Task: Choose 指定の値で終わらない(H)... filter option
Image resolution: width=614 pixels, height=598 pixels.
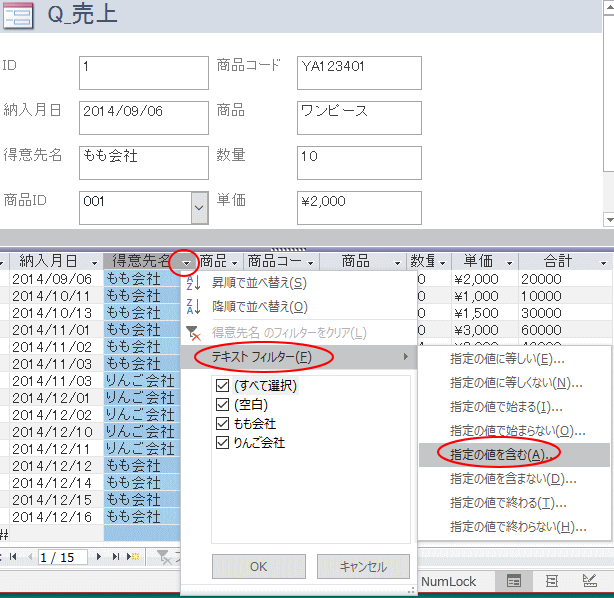Action: coord(515,527)
